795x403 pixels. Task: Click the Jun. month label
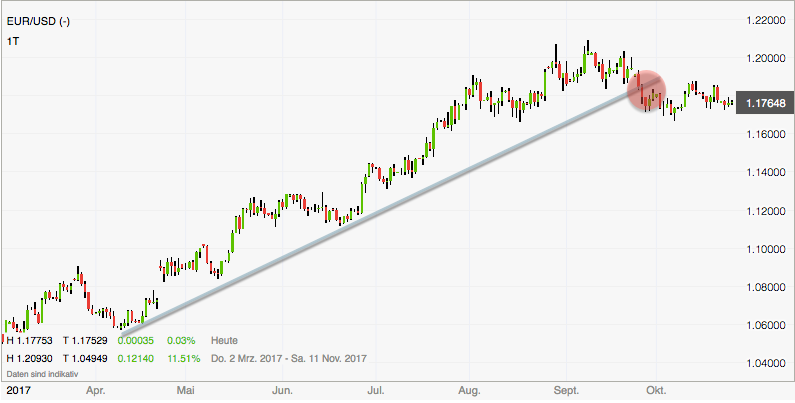282,391
